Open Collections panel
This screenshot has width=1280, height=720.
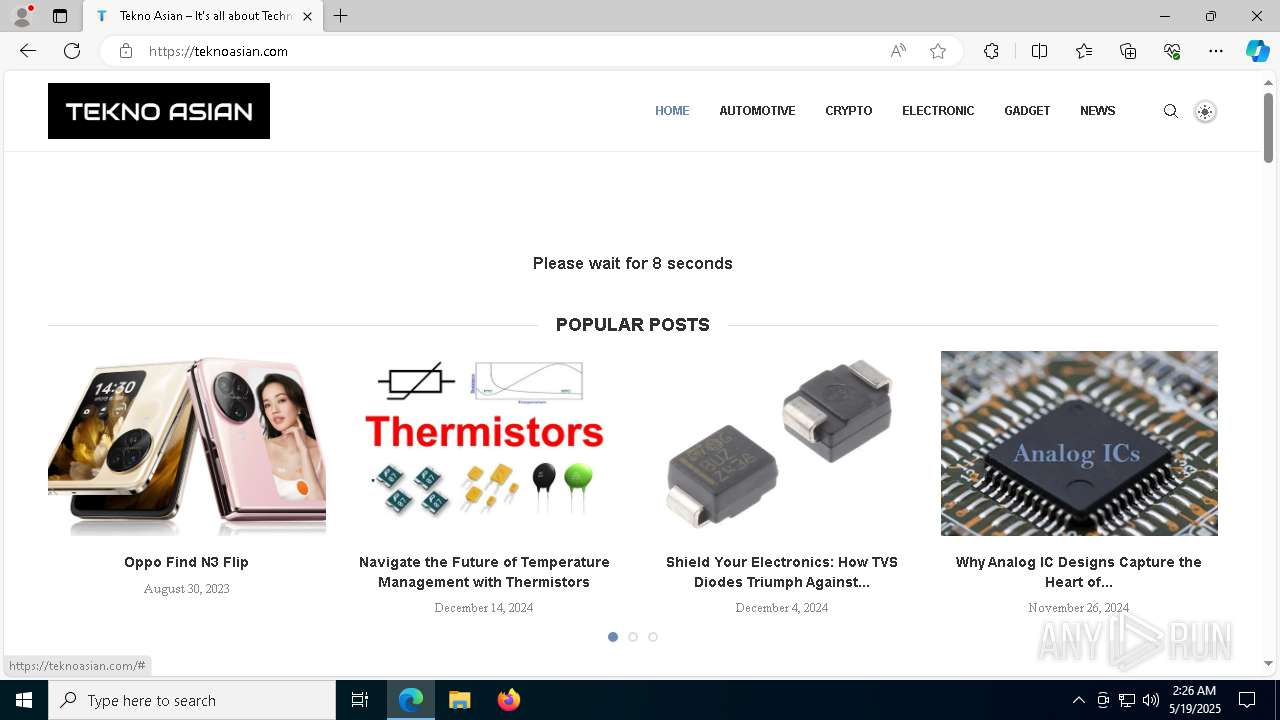click(1128, 51)
